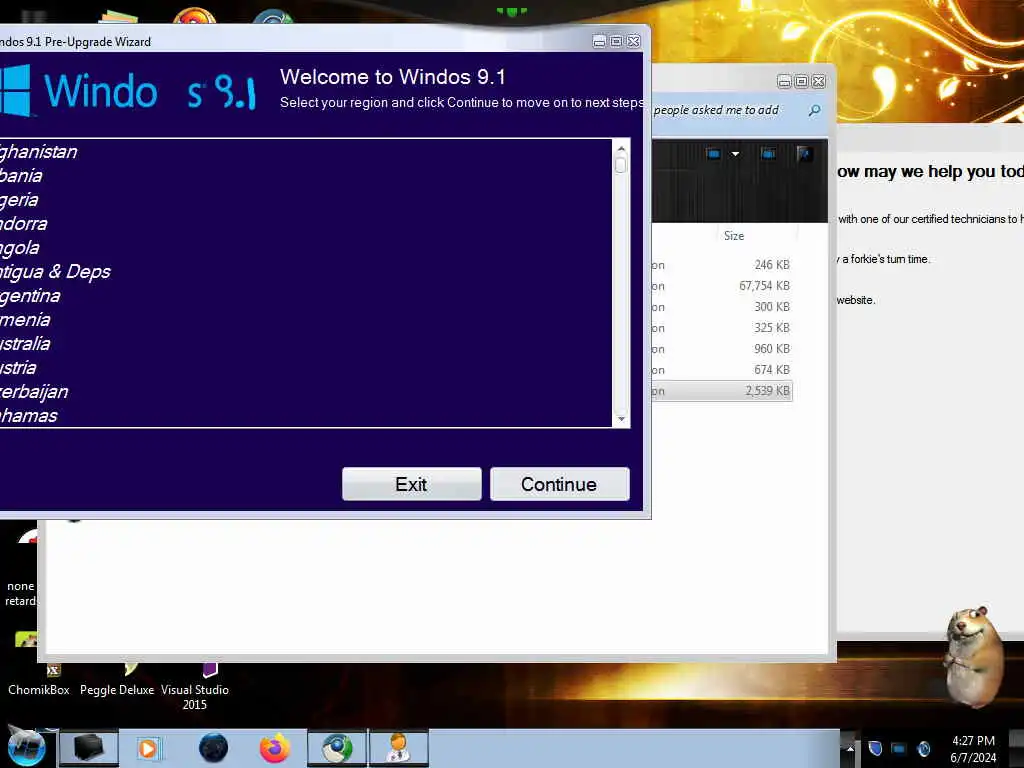Switch to the doctor avatar taskbar app
The image size is (1024, 768).
[398, 748]
